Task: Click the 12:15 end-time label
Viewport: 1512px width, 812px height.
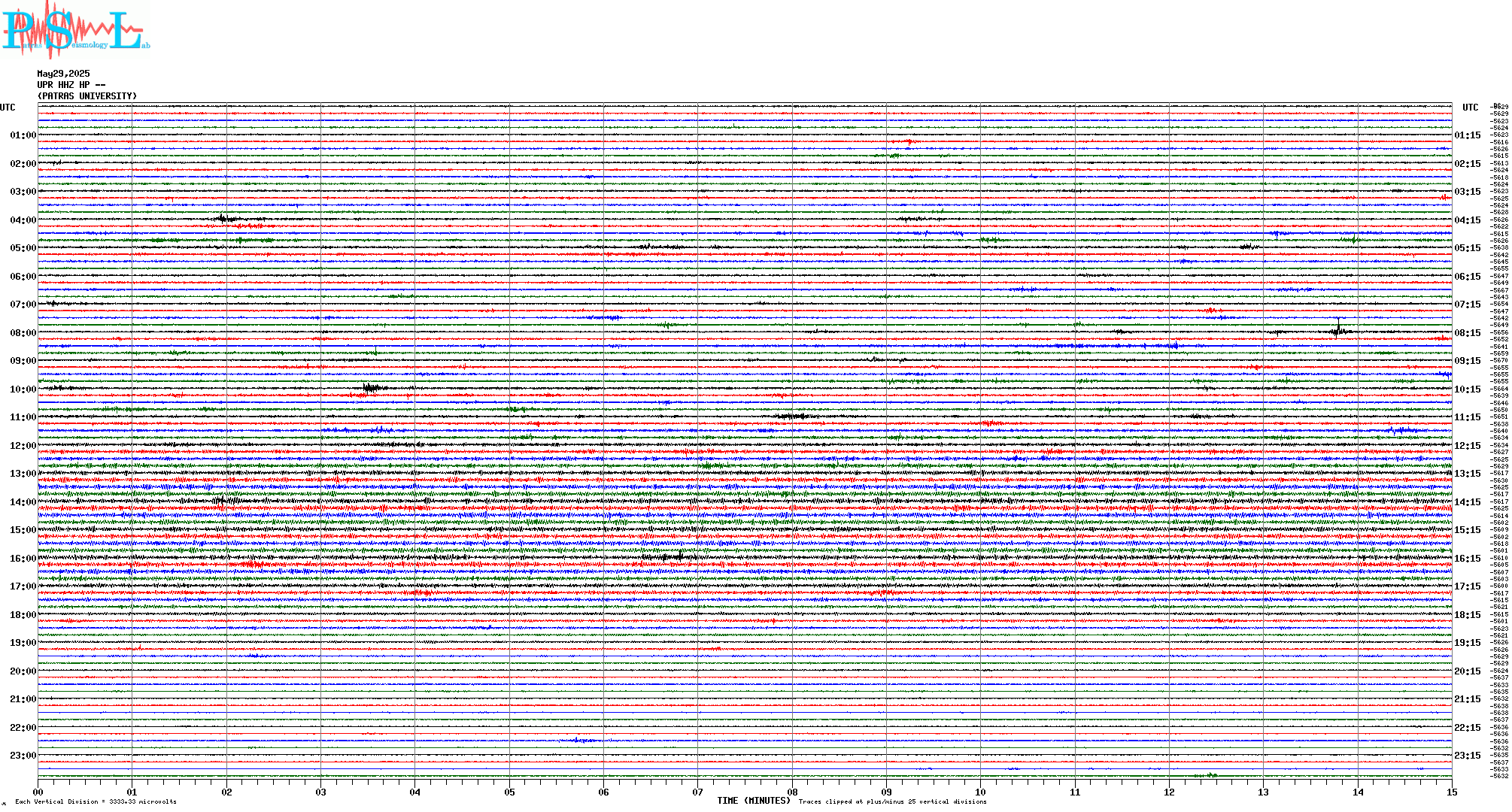Action: 1468,446
